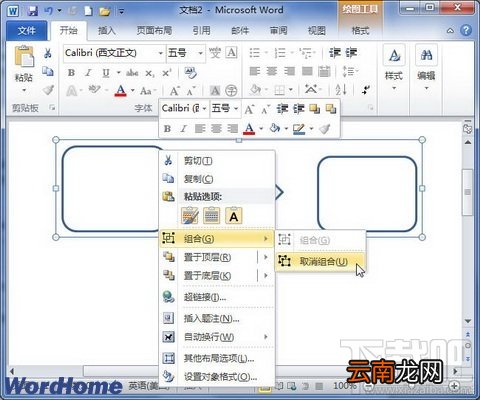480x400 pixels.
Task: Open the Group submenu in context menu
Action: tap(217, 239)
